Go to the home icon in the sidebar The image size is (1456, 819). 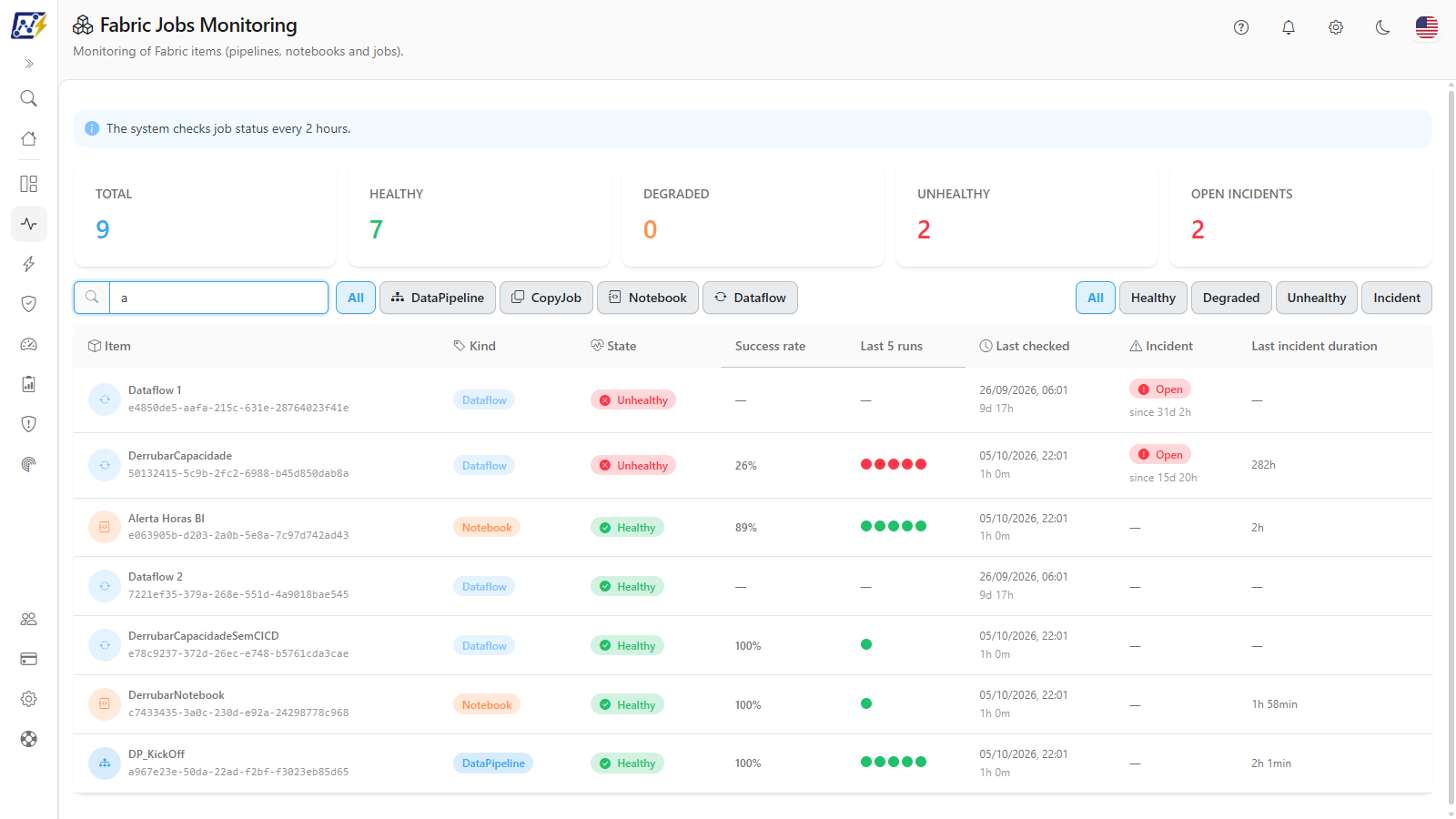pos(29,138)
